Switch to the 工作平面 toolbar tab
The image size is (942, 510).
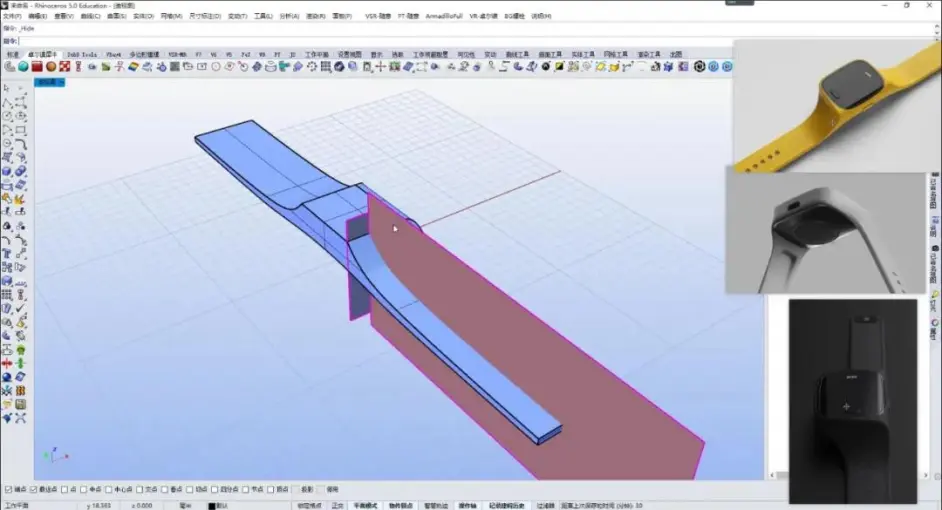click(x=317, y=54)
